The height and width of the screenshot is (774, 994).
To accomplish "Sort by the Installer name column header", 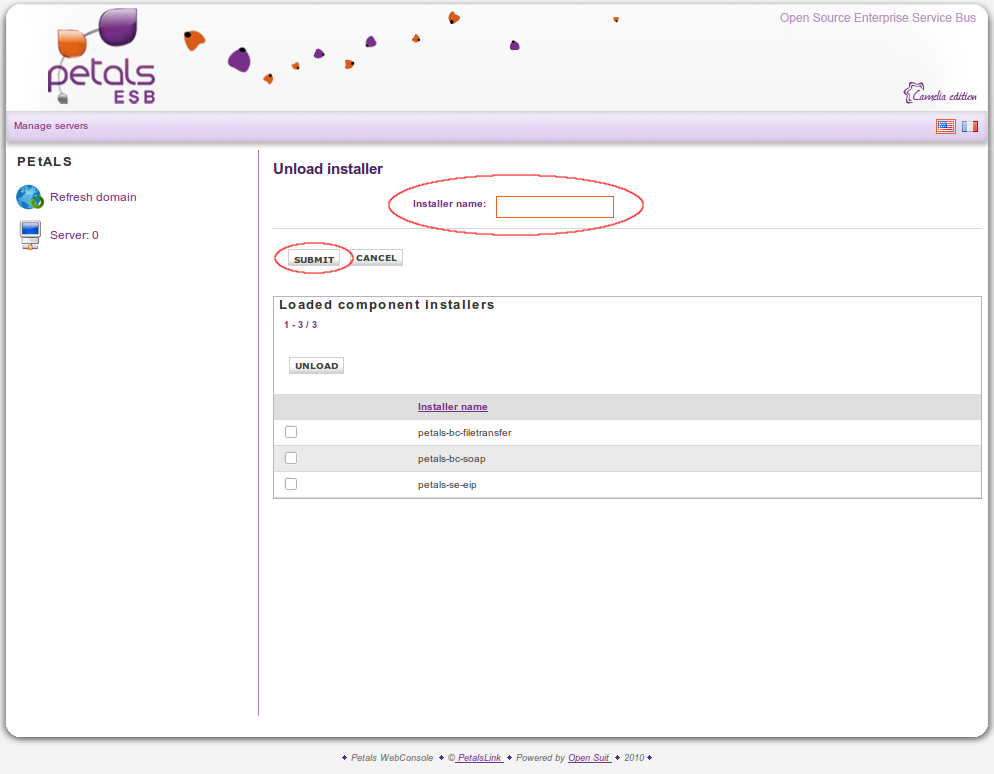I will (x=453, y=407).
